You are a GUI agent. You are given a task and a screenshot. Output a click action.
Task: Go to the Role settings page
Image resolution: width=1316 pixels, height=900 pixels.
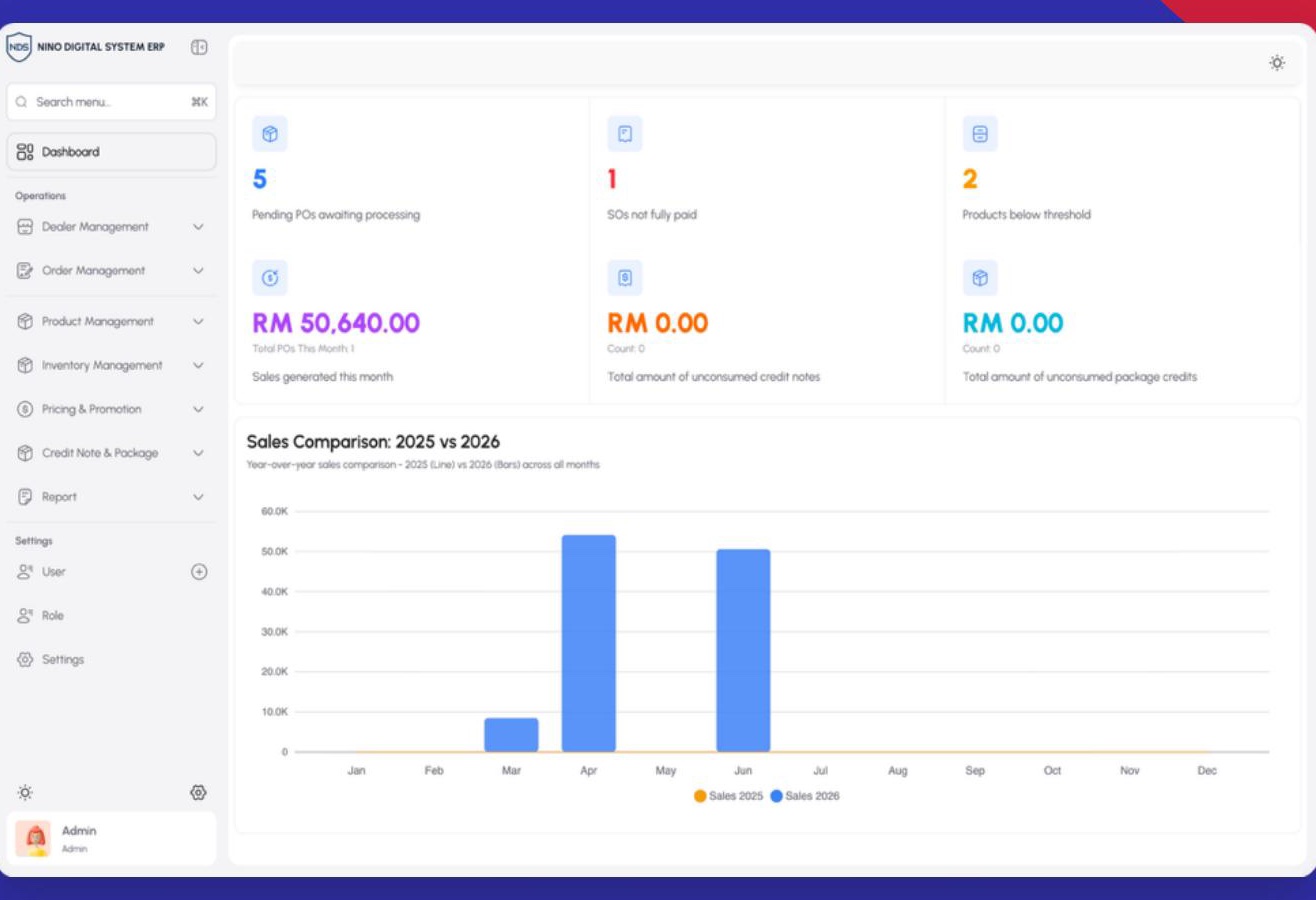pyautogui.click(x=111, y=616)
